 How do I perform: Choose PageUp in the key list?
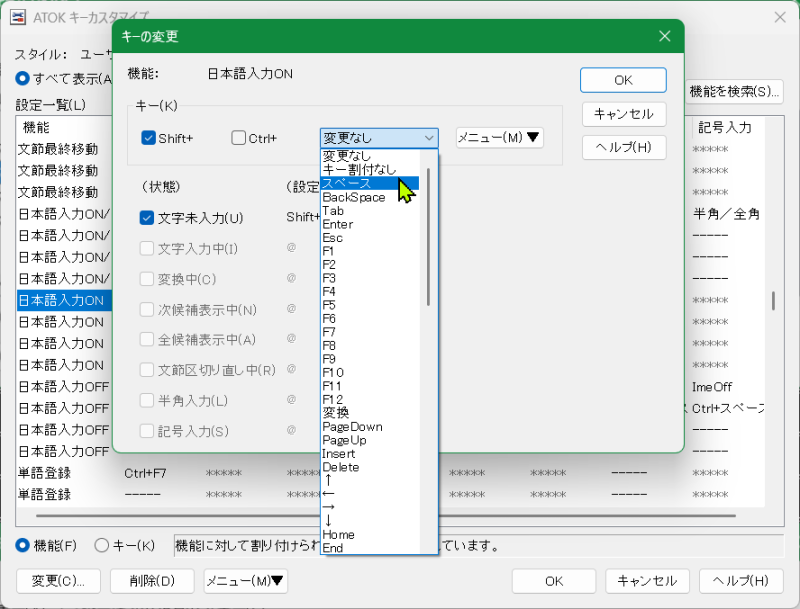370,440
